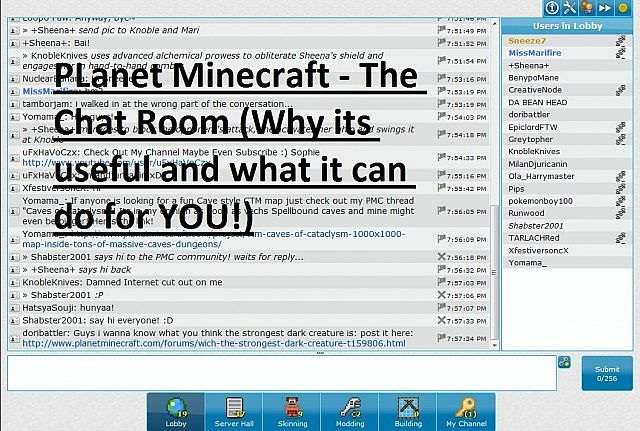Click user icon left of 'HatsyaSouji: hunyaa!'
The image size is (640, 431).
pos(14,308)
